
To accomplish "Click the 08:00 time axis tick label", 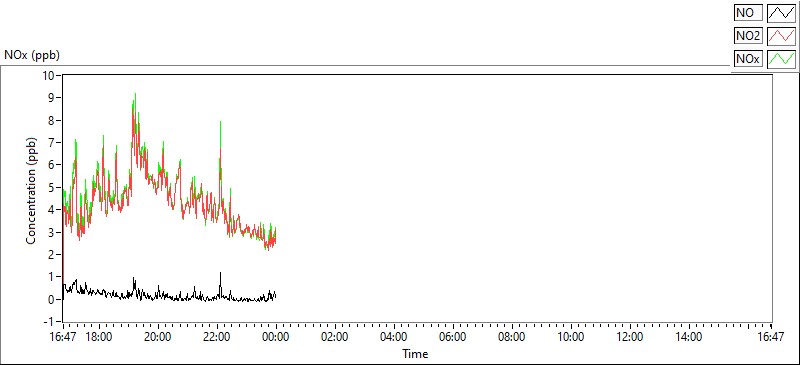I will point(512,337).
